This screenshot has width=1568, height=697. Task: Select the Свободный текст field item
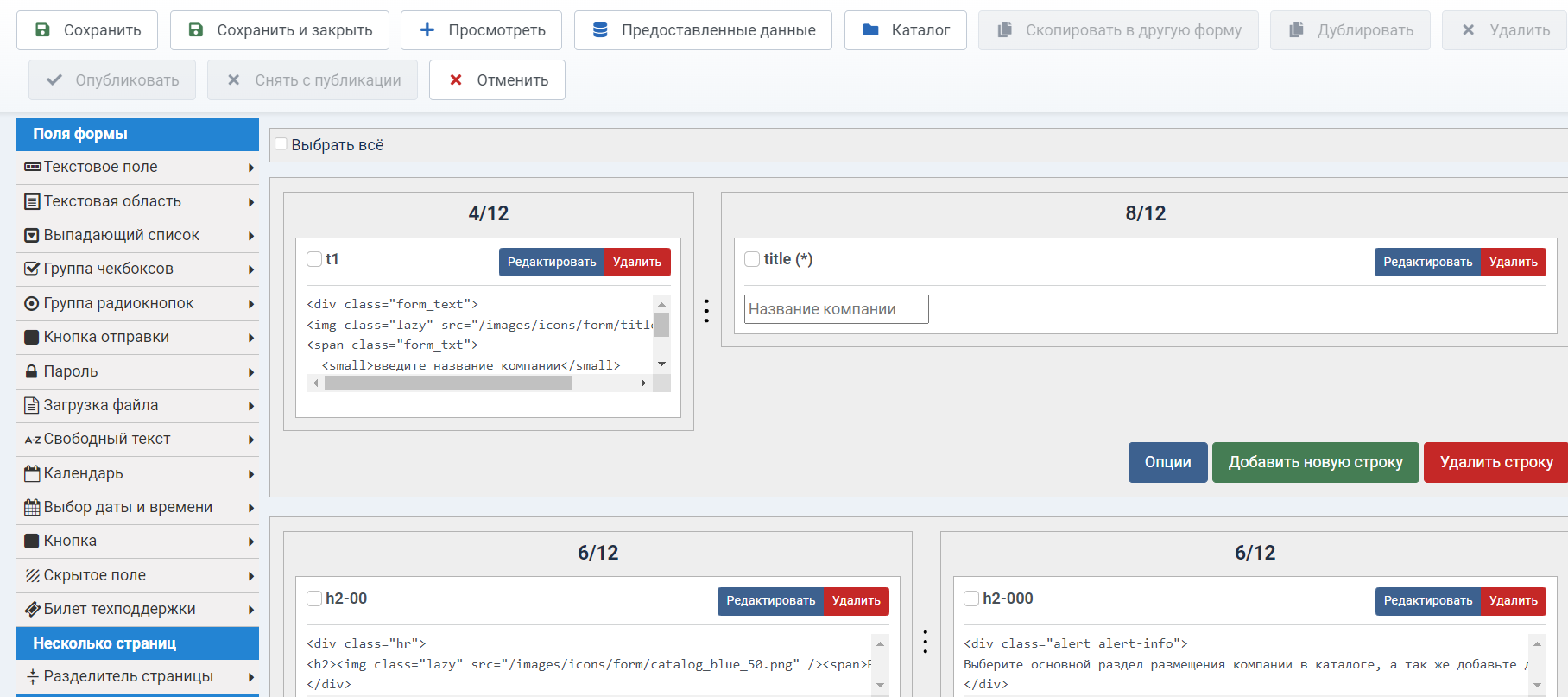(x=106, y=439)
